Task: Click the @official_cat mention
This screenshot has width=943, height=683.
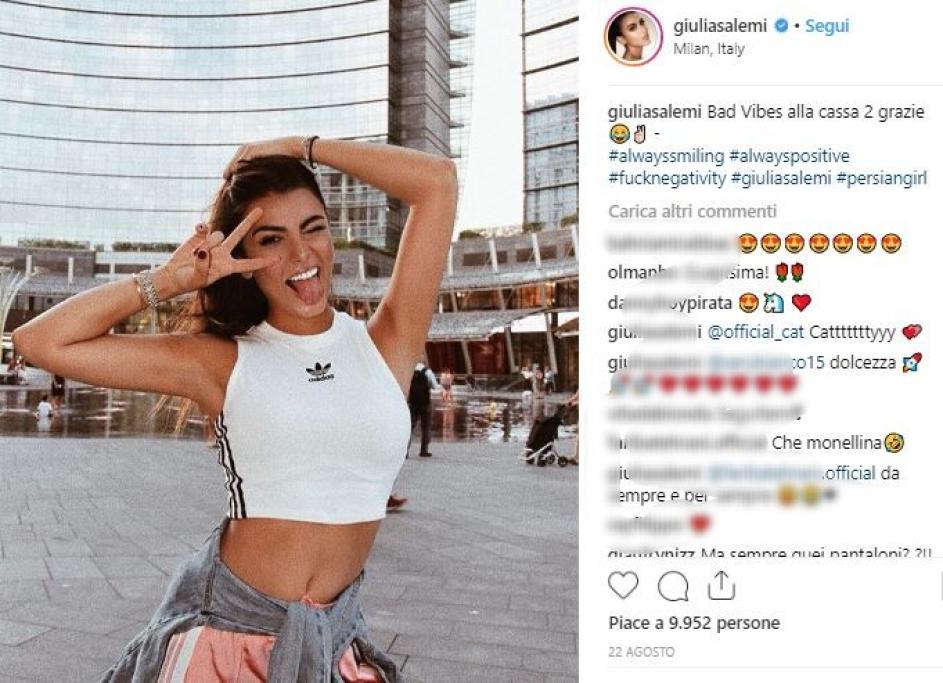Action: click(x=755, y=332)
